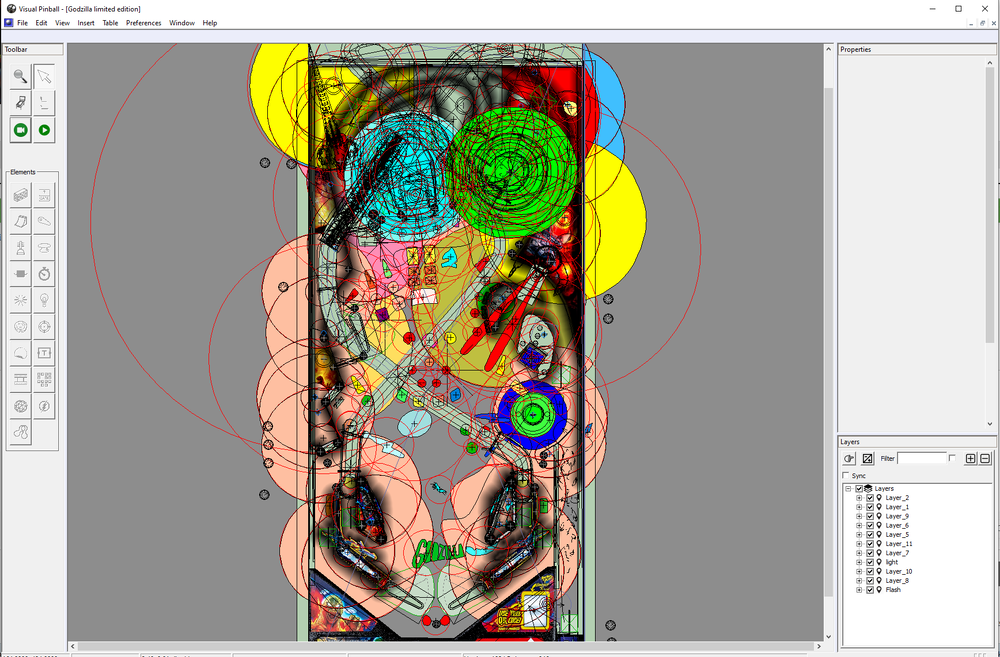
Task: Toggle the checkbox beside the Filter field
Action: point(952,458)
